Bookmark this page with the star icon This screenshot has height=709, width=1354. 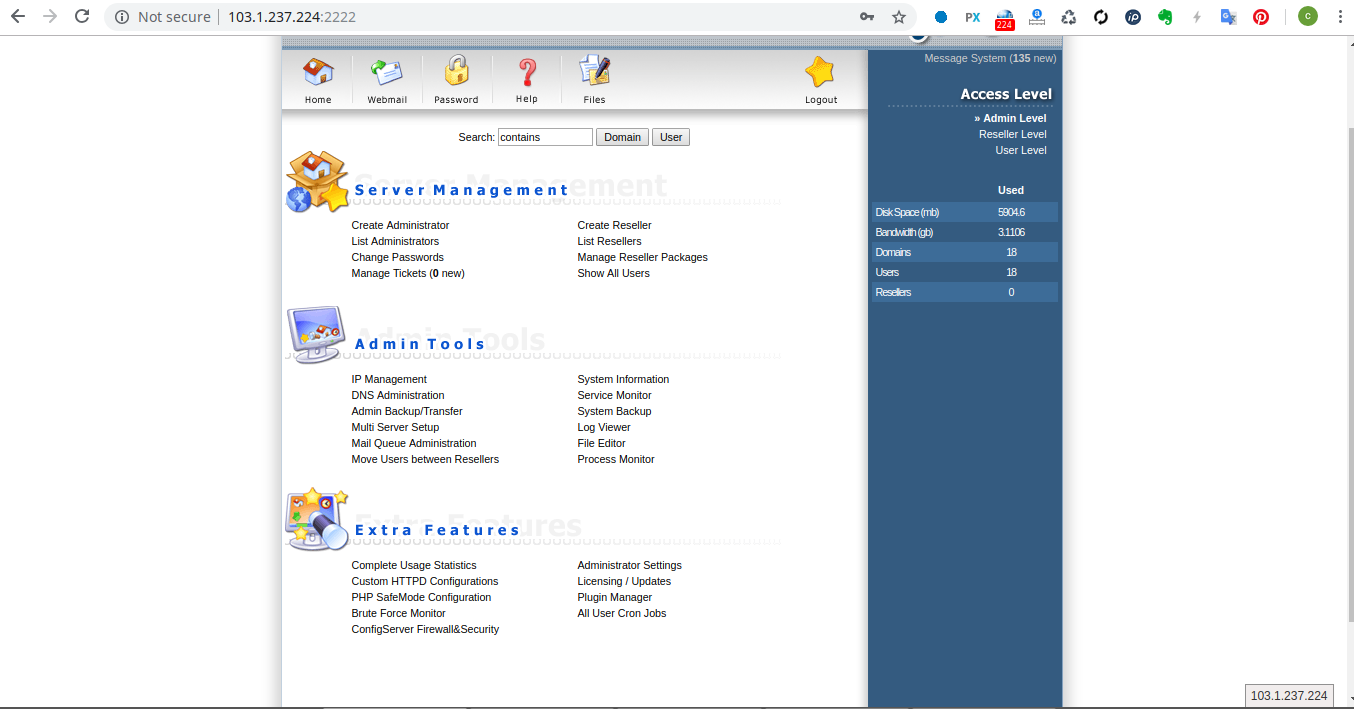[899, 17]
